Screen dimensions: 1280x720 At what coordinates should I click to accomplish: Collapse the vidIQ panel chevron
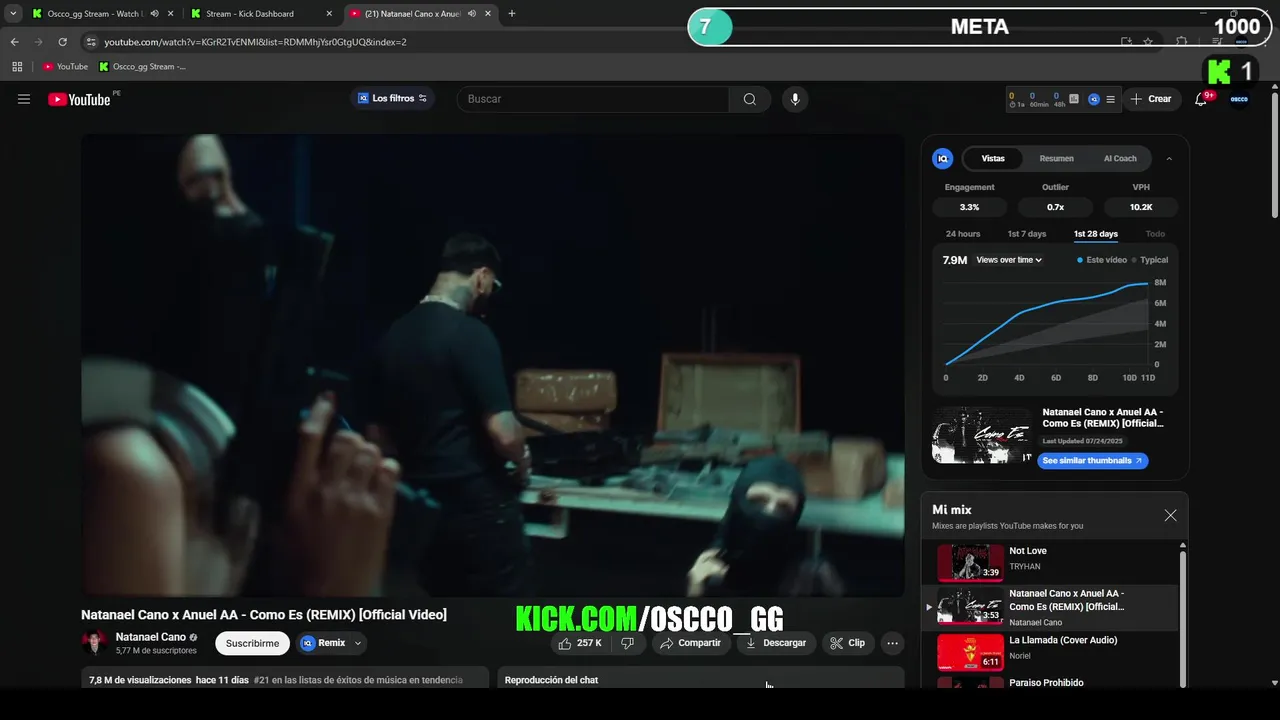pos(1169,158)
